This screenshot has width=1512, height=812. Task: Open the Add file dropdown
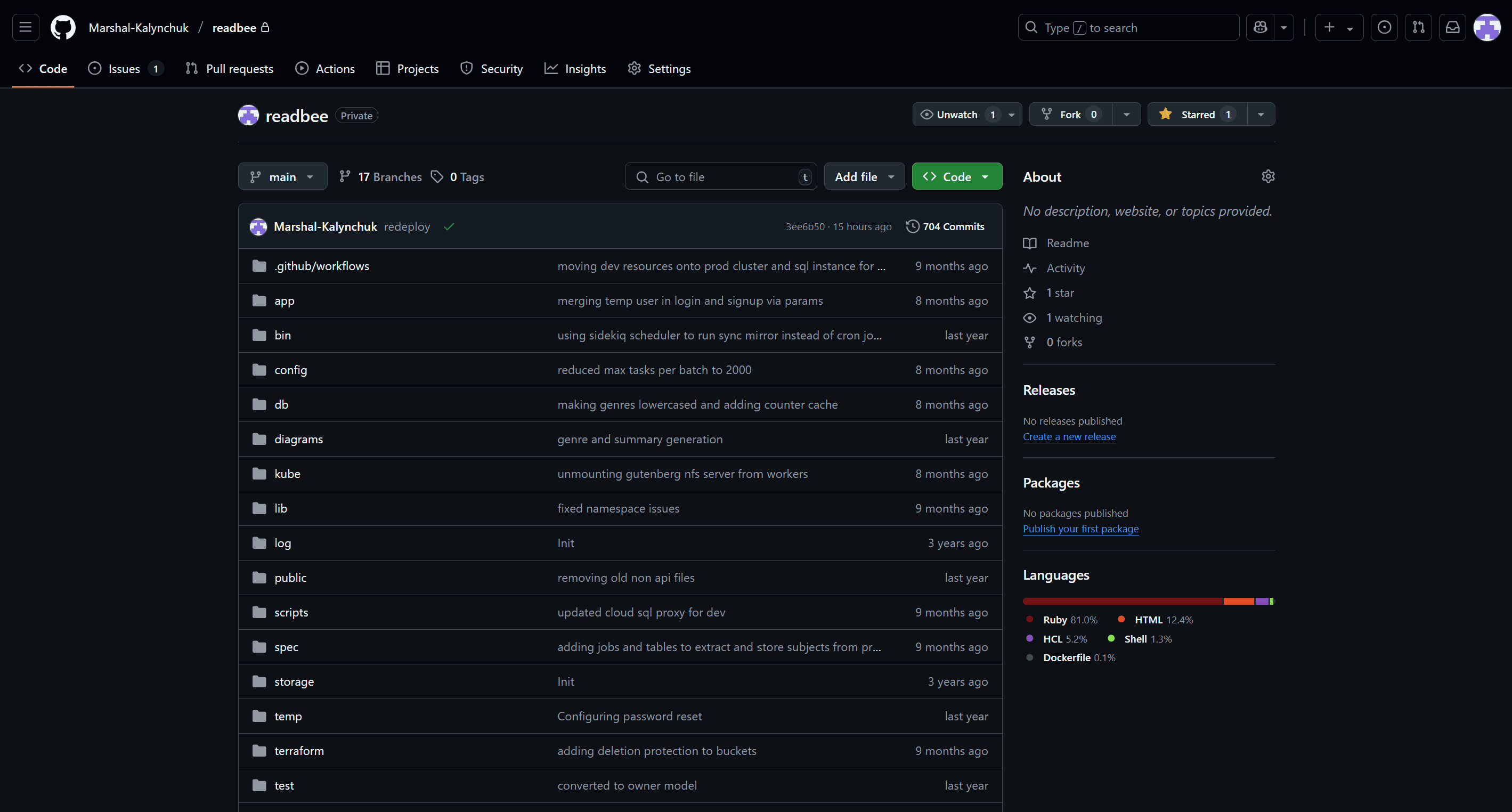point(864,176)
